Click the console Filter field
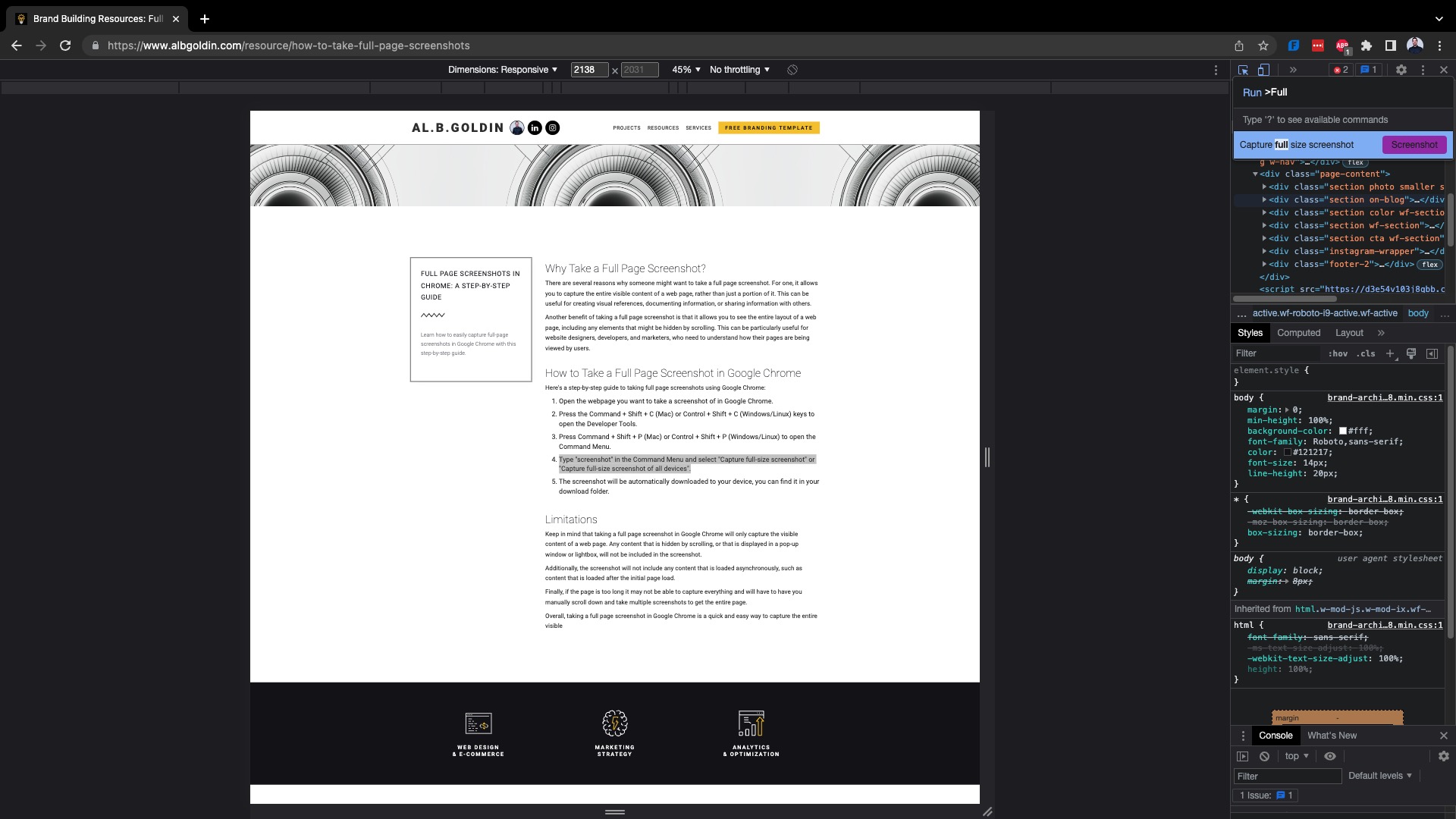Screen dimensions: 1456x819 coord(1287,776)
